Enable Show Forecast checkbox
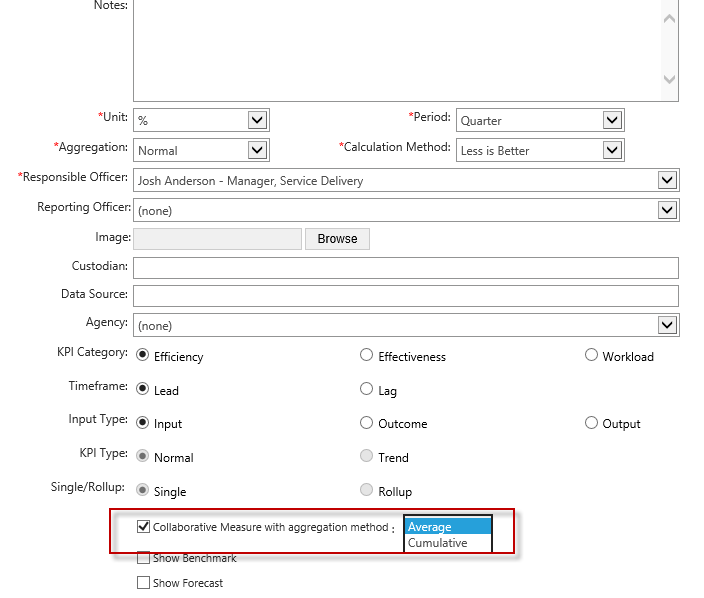This screenshot has width=704, height=598. coord(143,583)
